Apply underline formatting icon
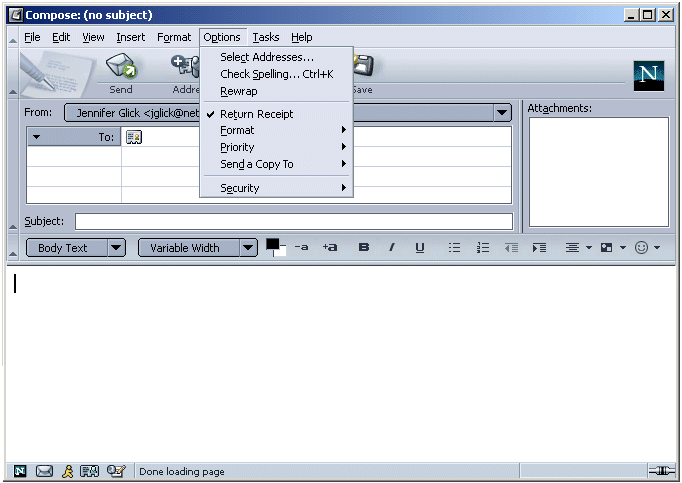Screen dimensions: 682x483 click(420, 248)
